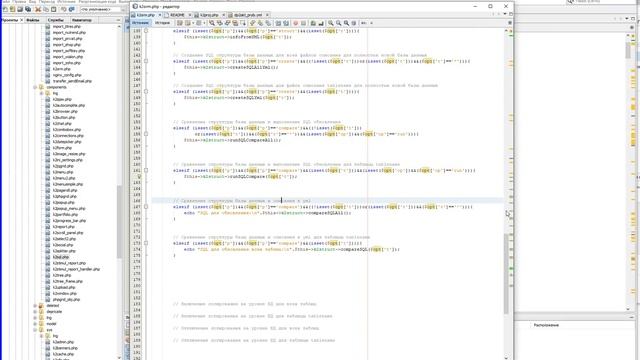Viewport: 640px width, 360px height.
Task: Click Find Selection magnifier in editor toolbar
Action: click(x=212, y=23)
